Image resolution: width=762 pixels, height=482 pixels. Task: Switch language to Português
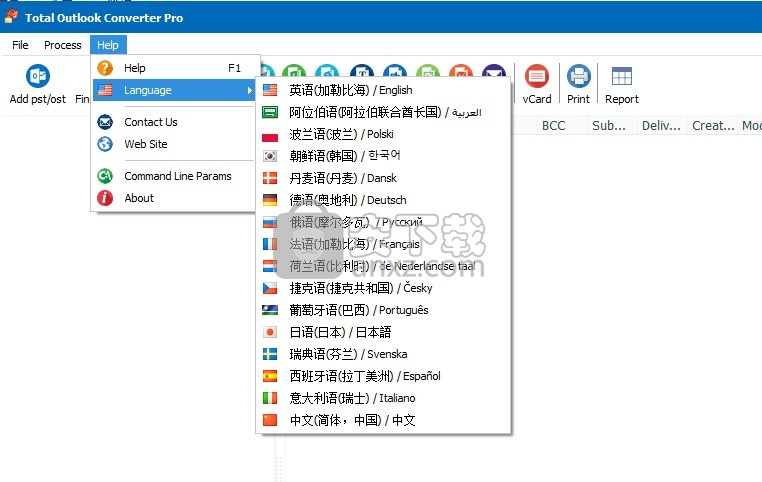383,310
